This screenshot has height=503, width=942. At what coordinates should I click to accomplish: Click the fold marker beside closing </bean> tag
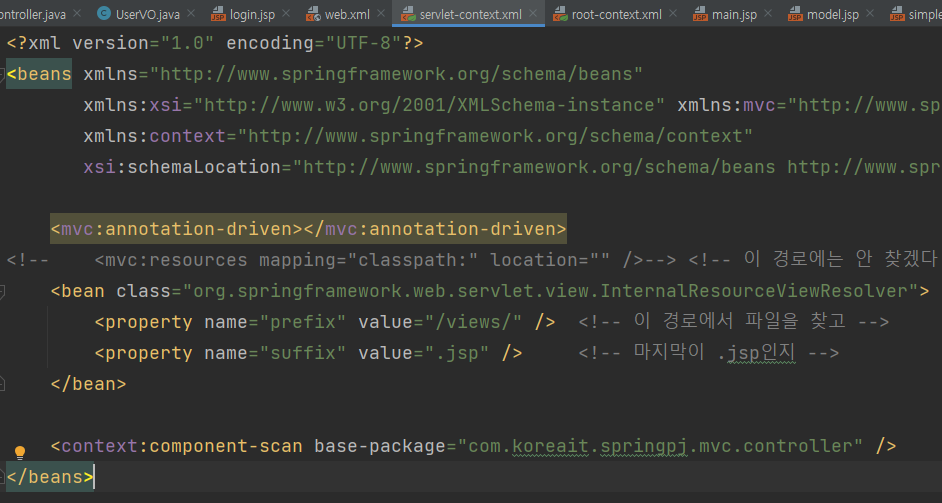[2, 384]
